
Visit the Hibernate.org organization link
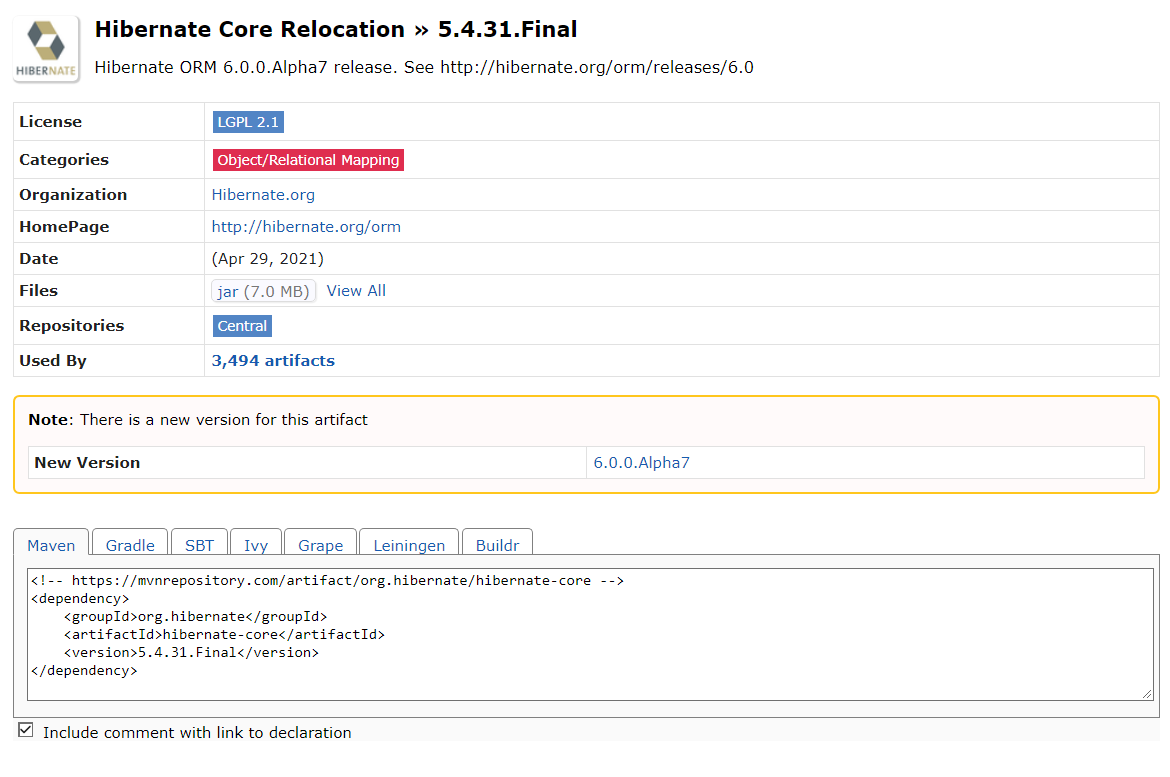pos(263,195)
